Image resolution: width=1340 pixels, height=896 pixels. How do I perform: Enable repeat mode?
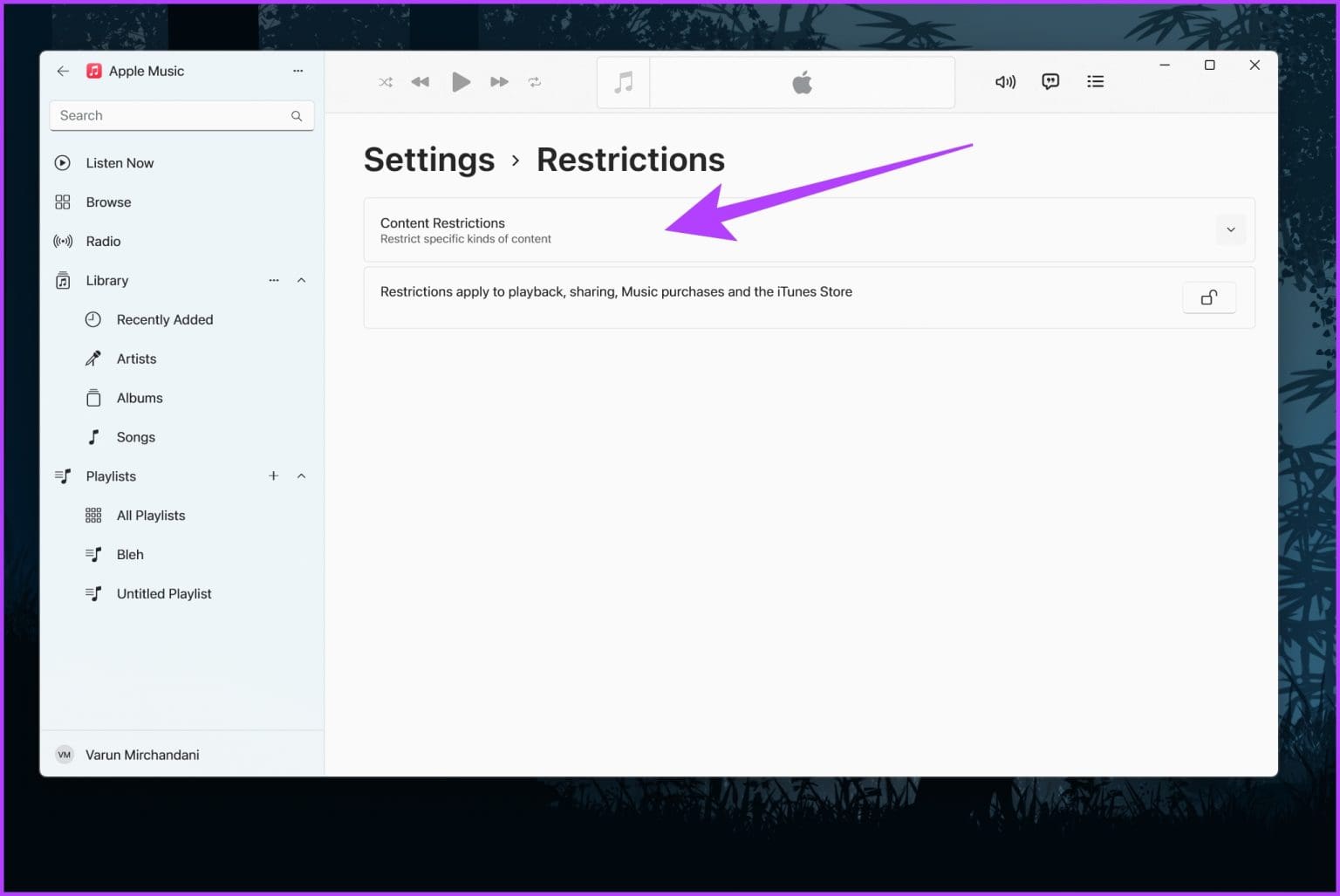point(535,81)
